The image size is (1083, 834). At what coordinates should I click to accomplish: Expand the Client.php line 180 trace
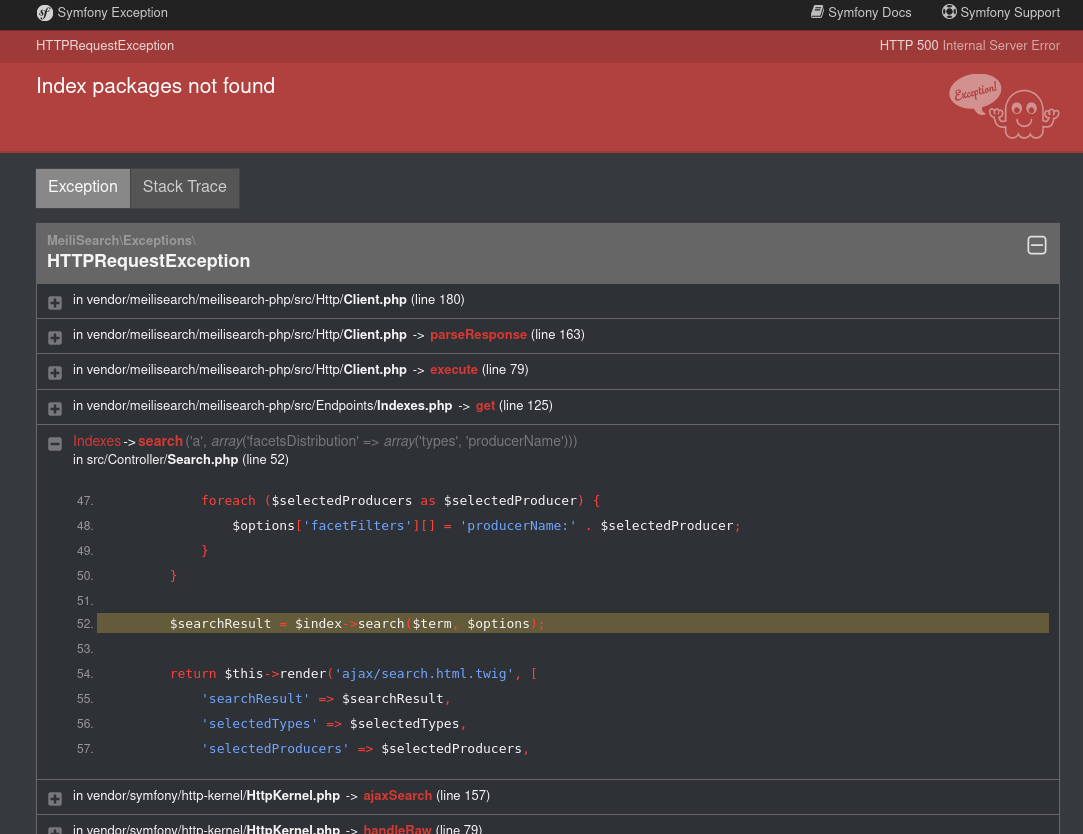[55, 303]
